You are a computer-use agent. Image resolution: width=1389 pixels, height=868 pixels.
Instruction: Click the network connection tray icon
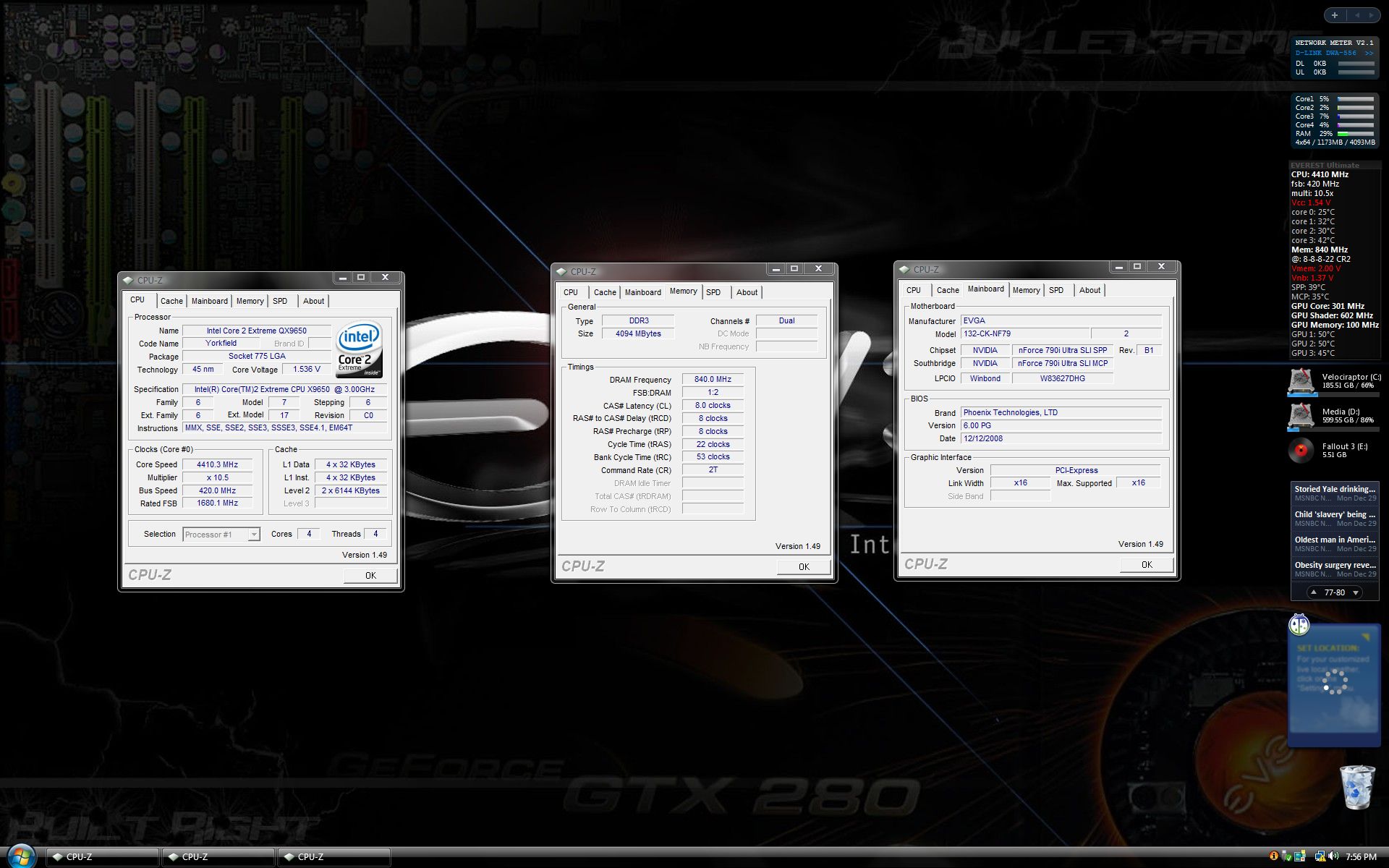tap(1320, 856)
